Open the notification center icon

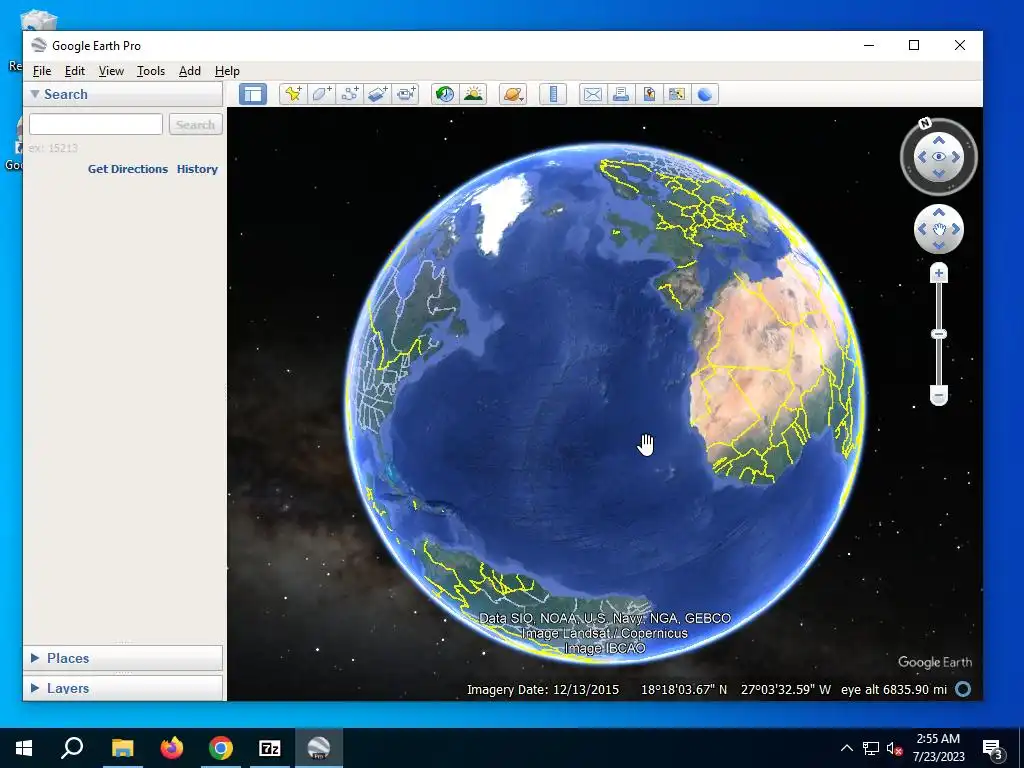[992, 749]
